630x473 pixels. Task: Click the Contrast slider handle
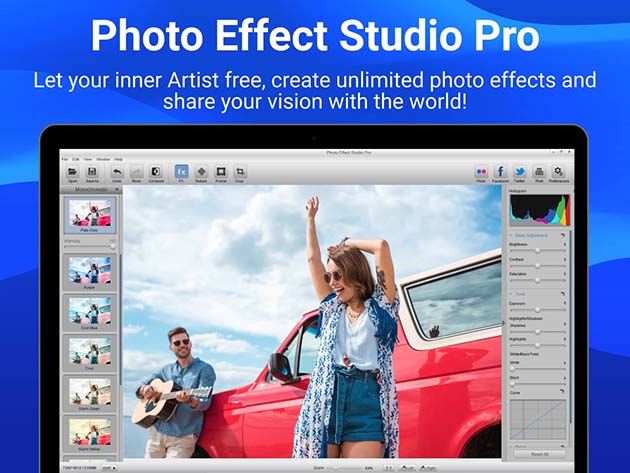click(x=538, y=266)
